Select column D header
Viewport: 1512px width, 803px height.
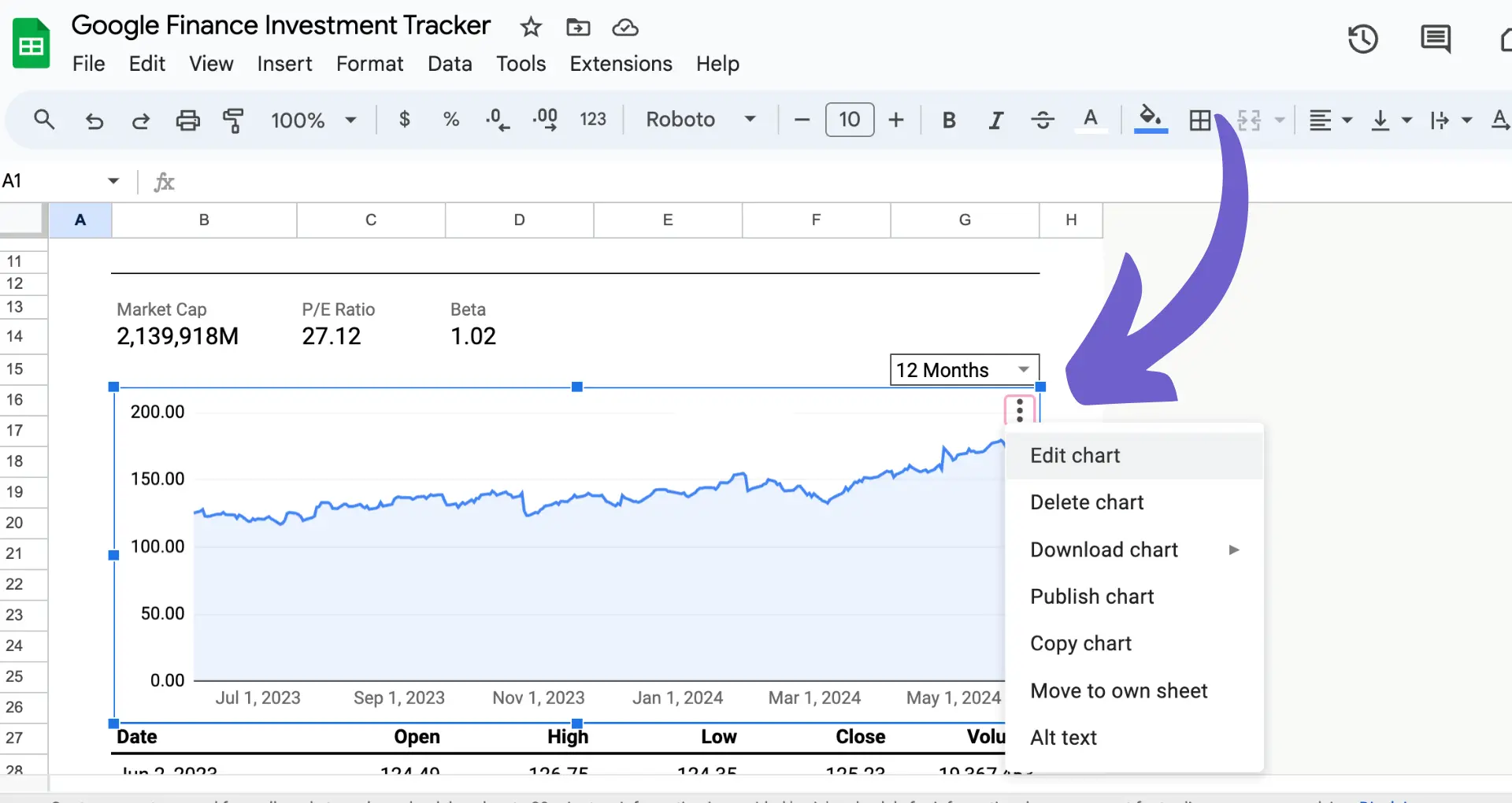click(x=519, y=220)
